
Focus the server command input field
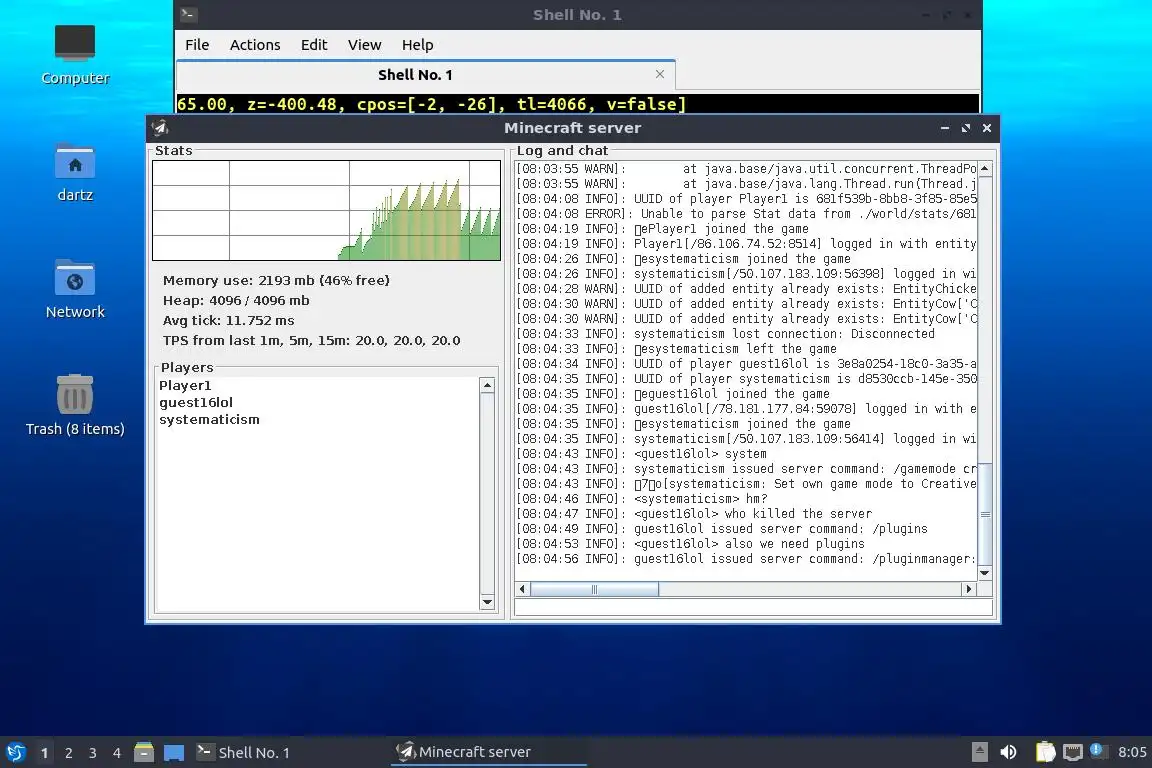tap(754, 608)
